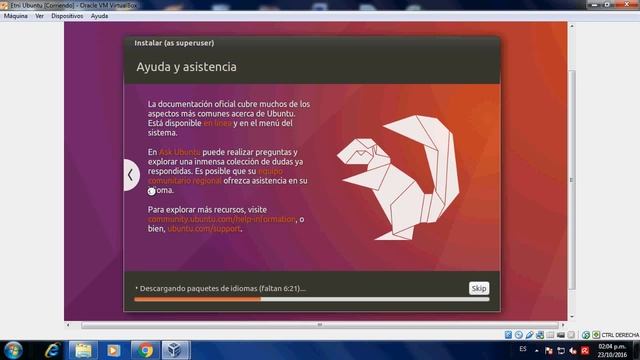The width and height of the screenshot is (640, 360).
Task: Click the red antivirus tray icon
Action: click(585, 351)
